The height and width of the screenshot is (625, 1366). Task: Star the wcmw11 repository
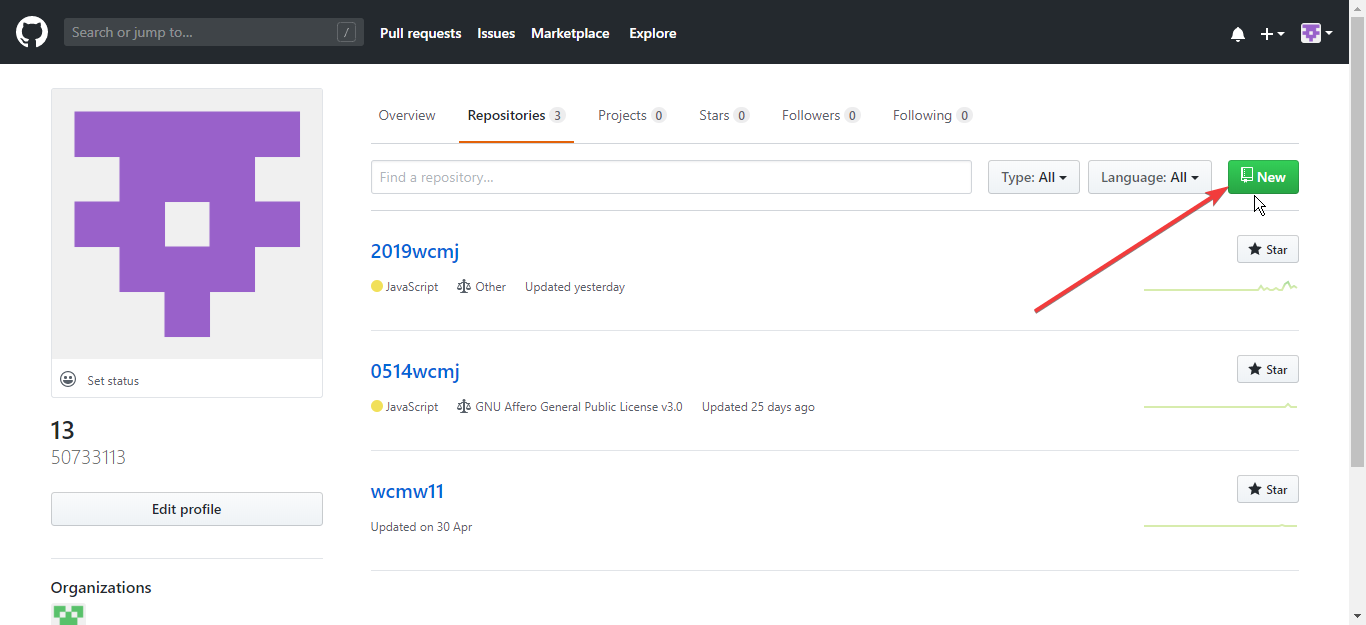1267,490
